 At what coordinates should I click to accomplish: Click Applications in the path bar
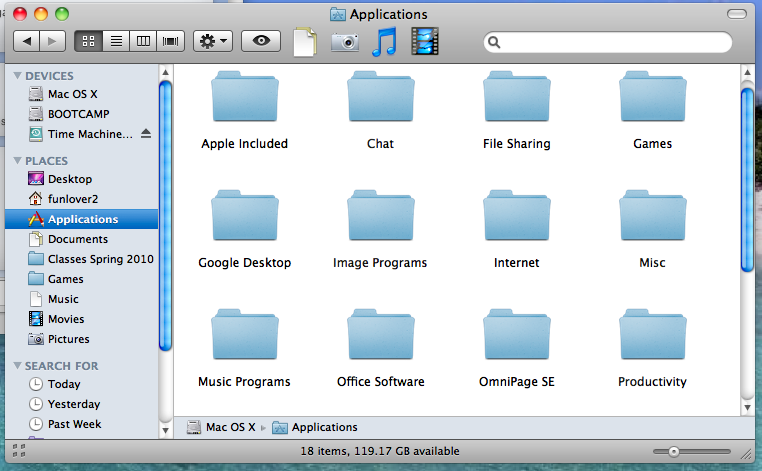coord(315,427)
